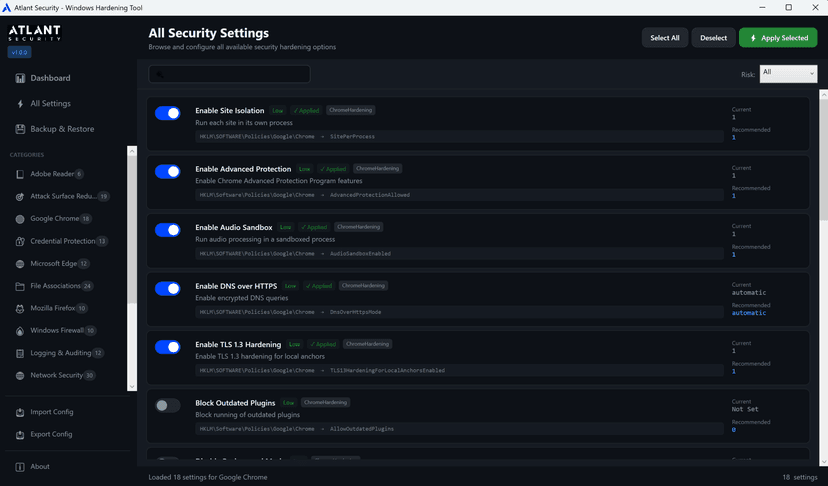Open the Risk filter dropdown
828x486 pixels.
[788, 74]
